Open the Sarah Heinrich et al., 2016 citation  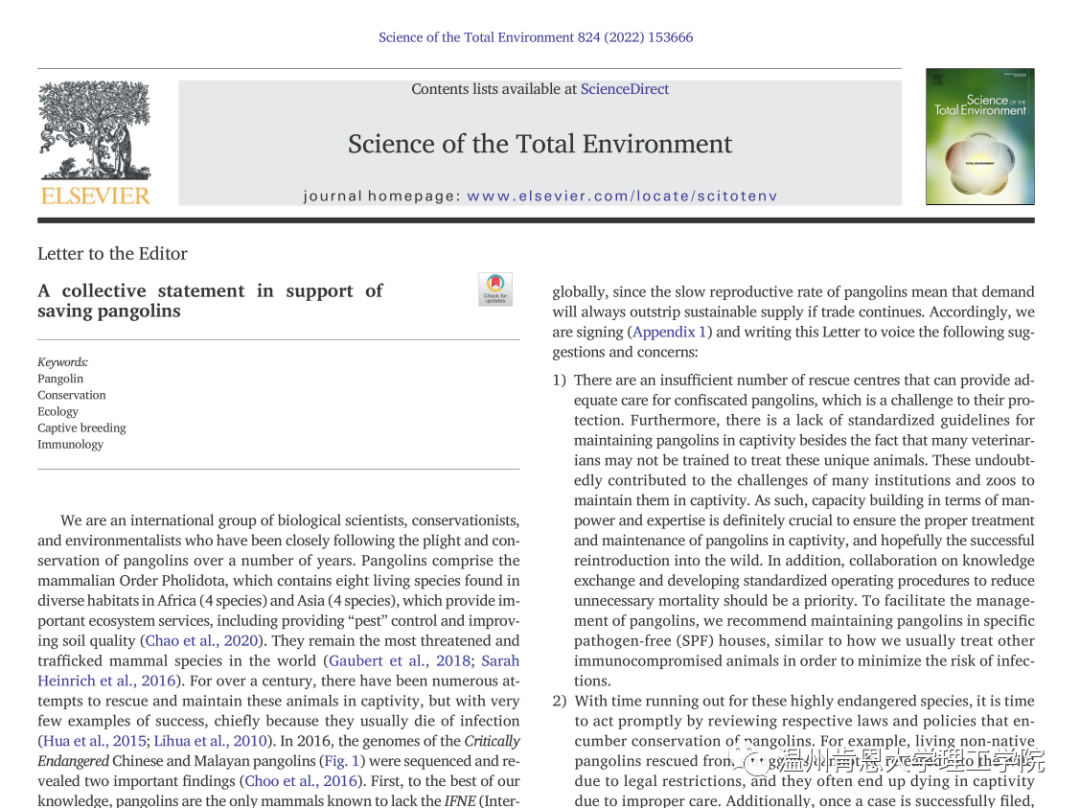pos(278,671)
